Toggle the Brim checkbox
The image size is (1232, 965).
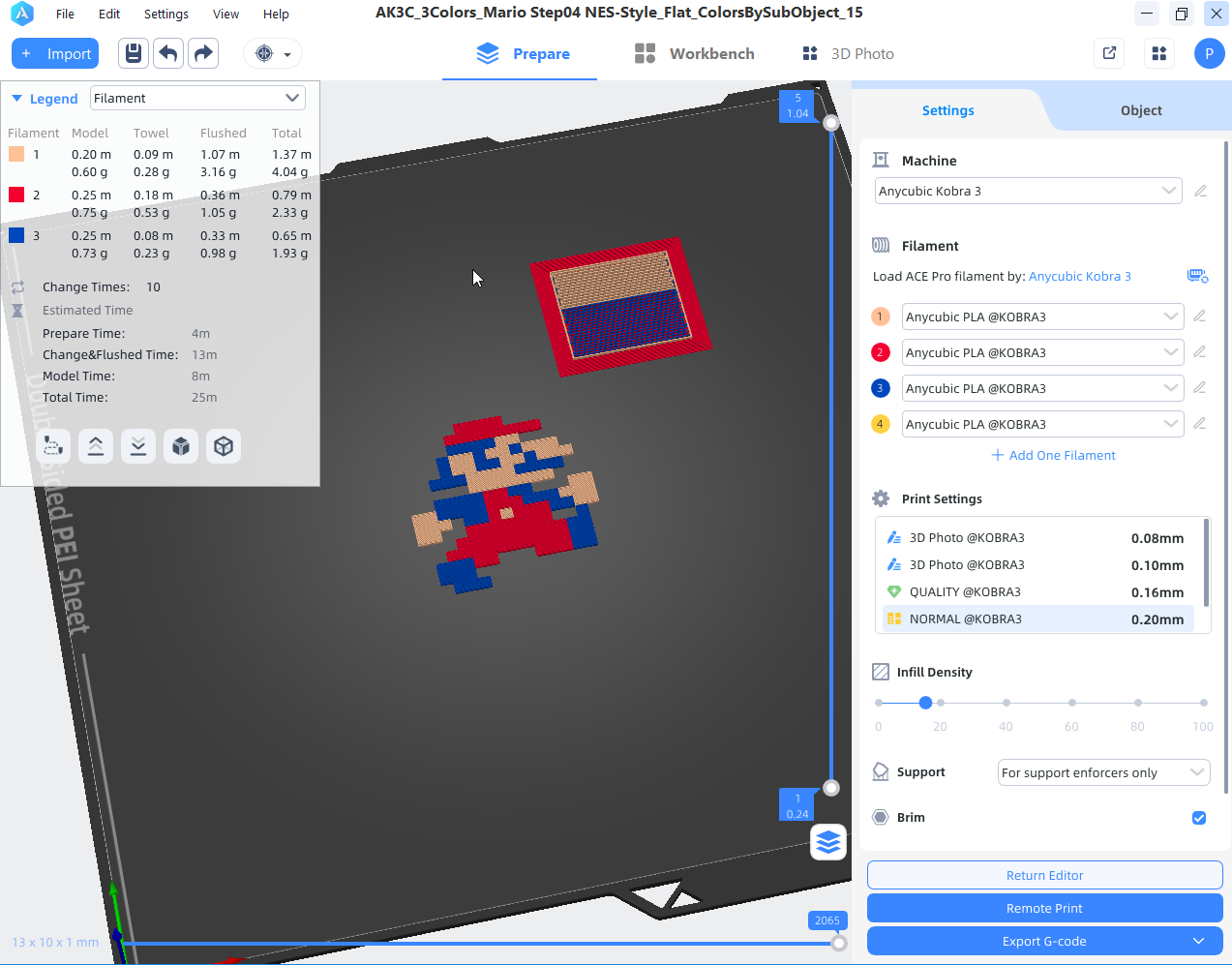tap(1199, 818)
